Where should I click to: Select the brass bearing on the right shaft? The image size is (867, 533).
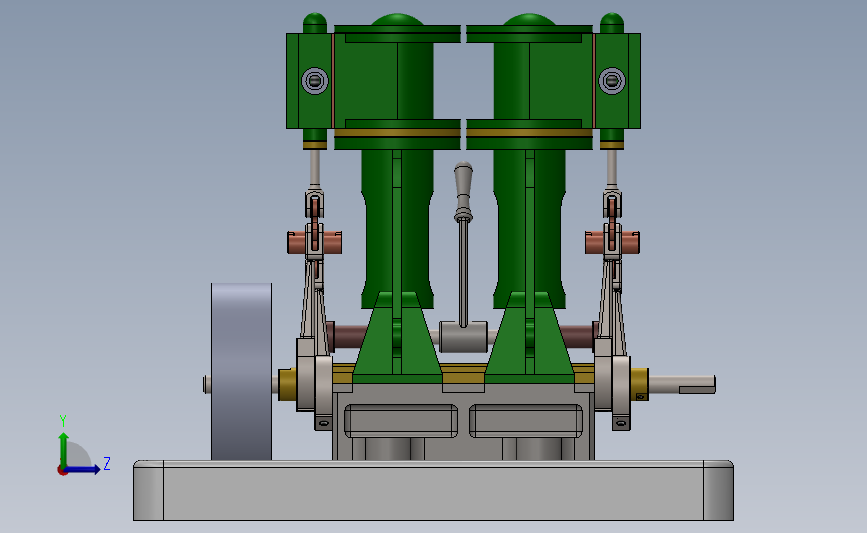point(640,385)
